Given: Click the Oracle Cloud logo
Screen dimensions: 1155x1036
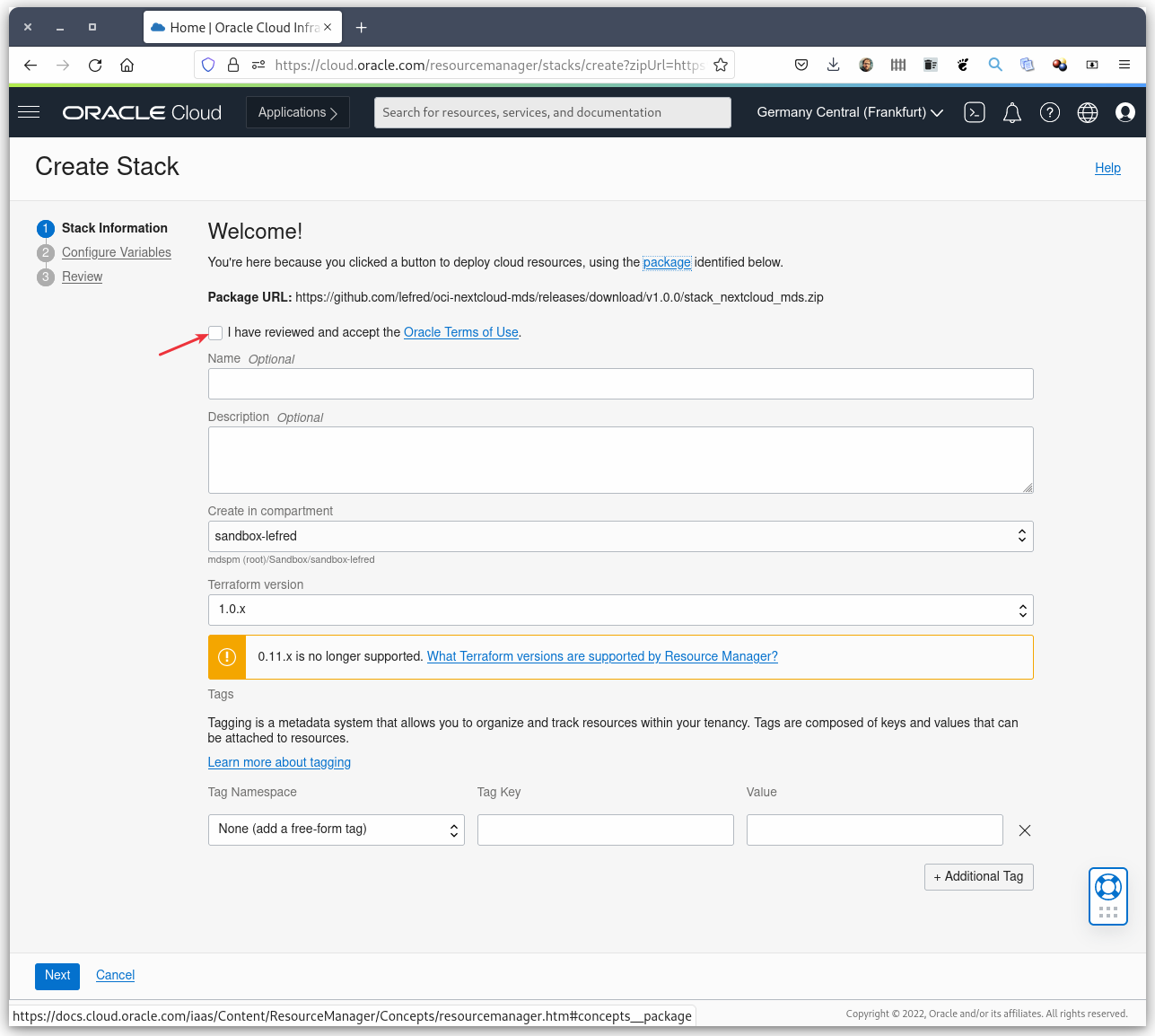Looking at the screenshot, I should [142, 112].
